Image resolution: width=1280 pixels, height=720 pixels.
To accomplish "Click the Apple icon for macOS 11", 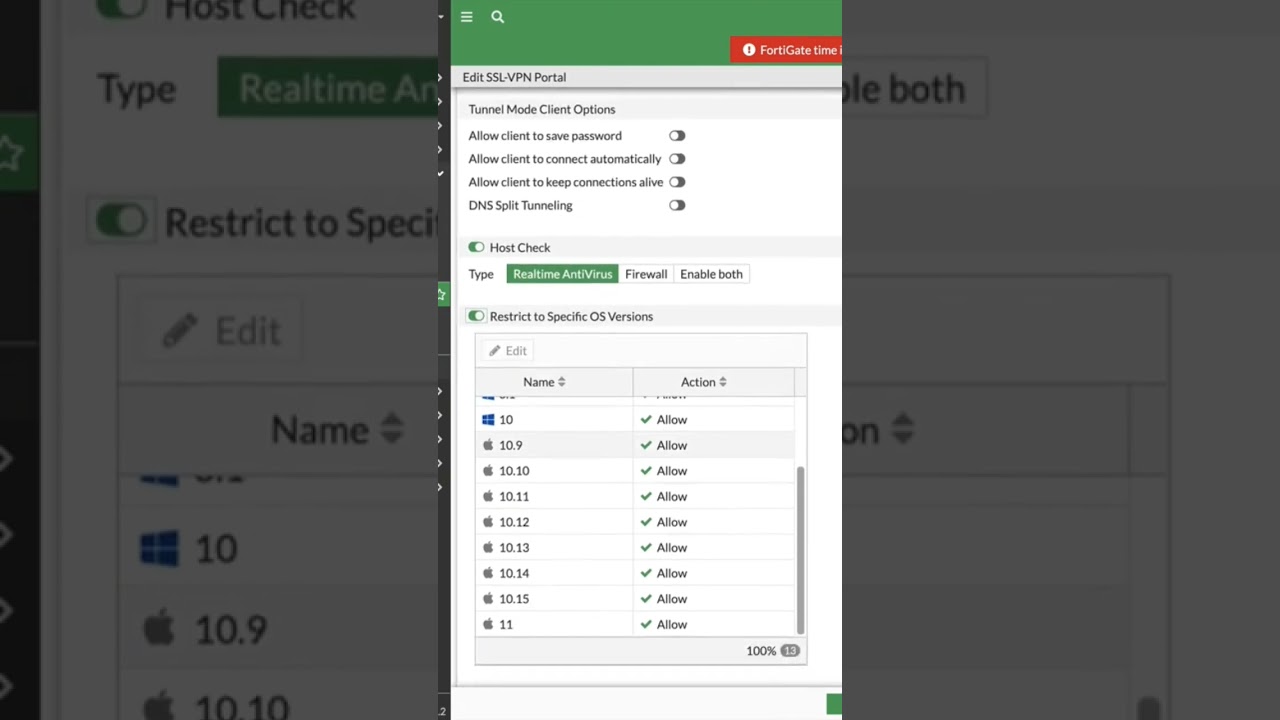I will [x=488, y=624].
